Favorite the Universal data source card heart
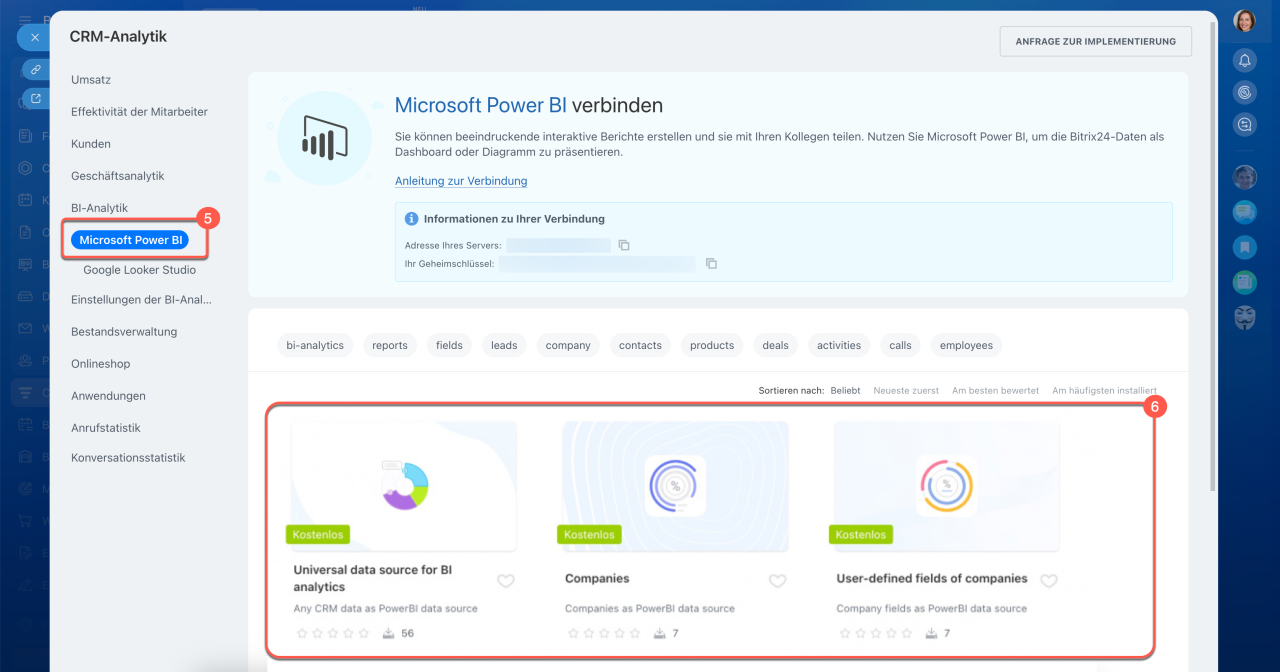Image resolution: width=1280 pixels, height=672 pixels. 506,581
